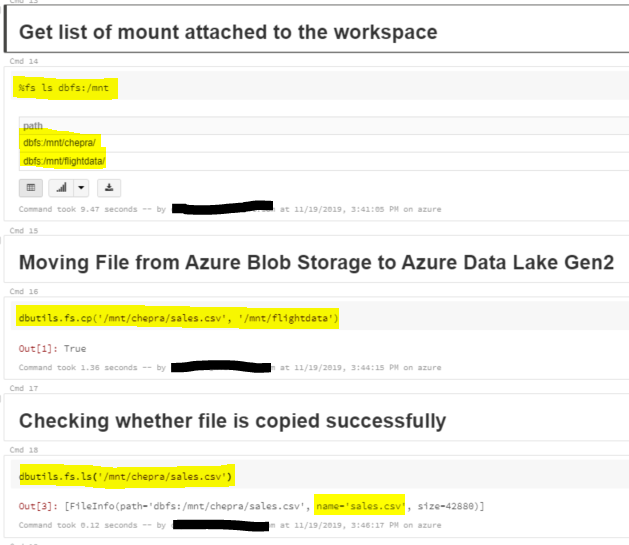The height and width of the screenshot is (545, 629).
Task: Click the Cmd 16 cell label
Action: click(24, 292)
